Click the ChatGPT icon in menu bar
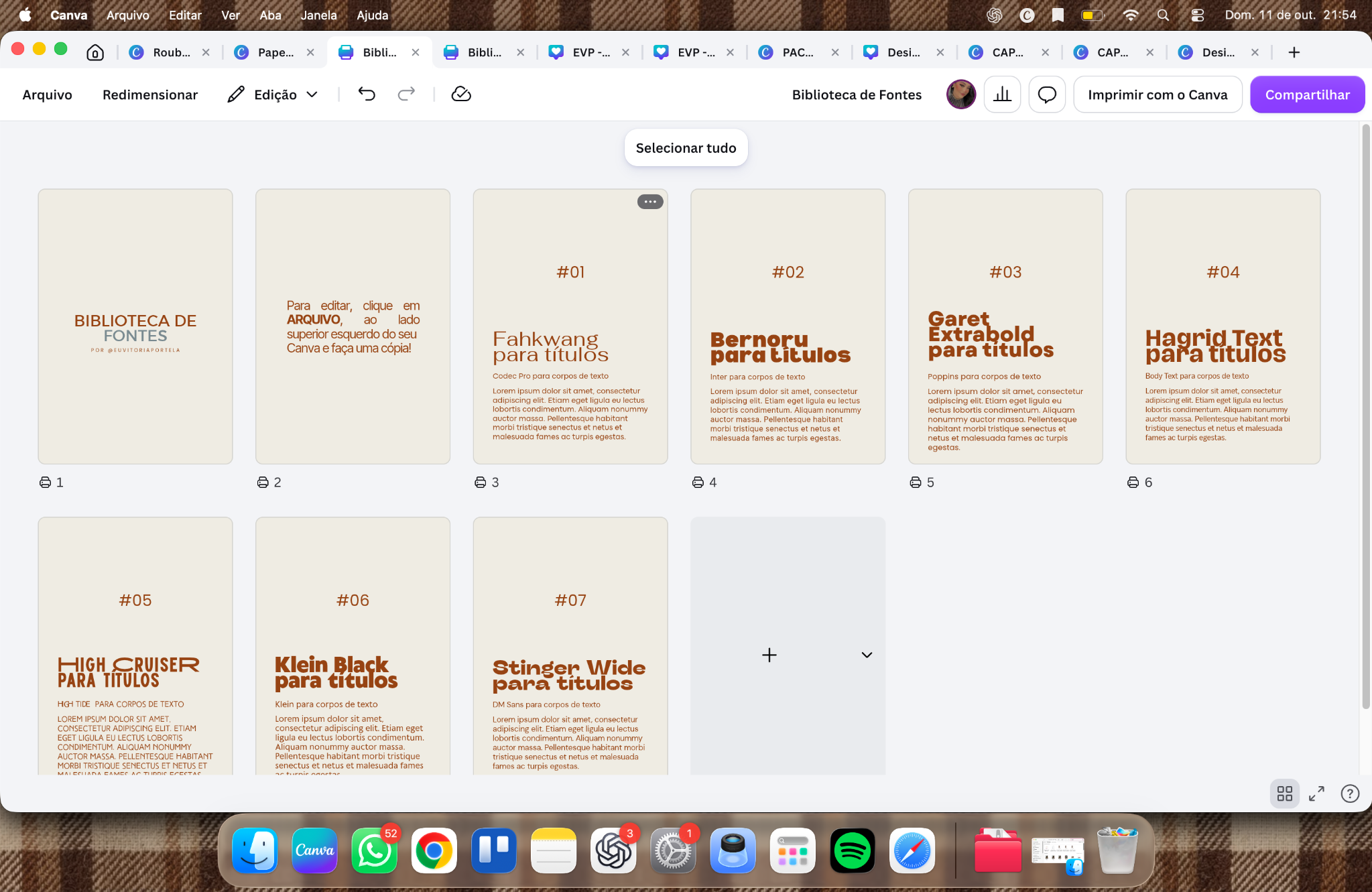Screen dimensions: 1372x892 994,15
